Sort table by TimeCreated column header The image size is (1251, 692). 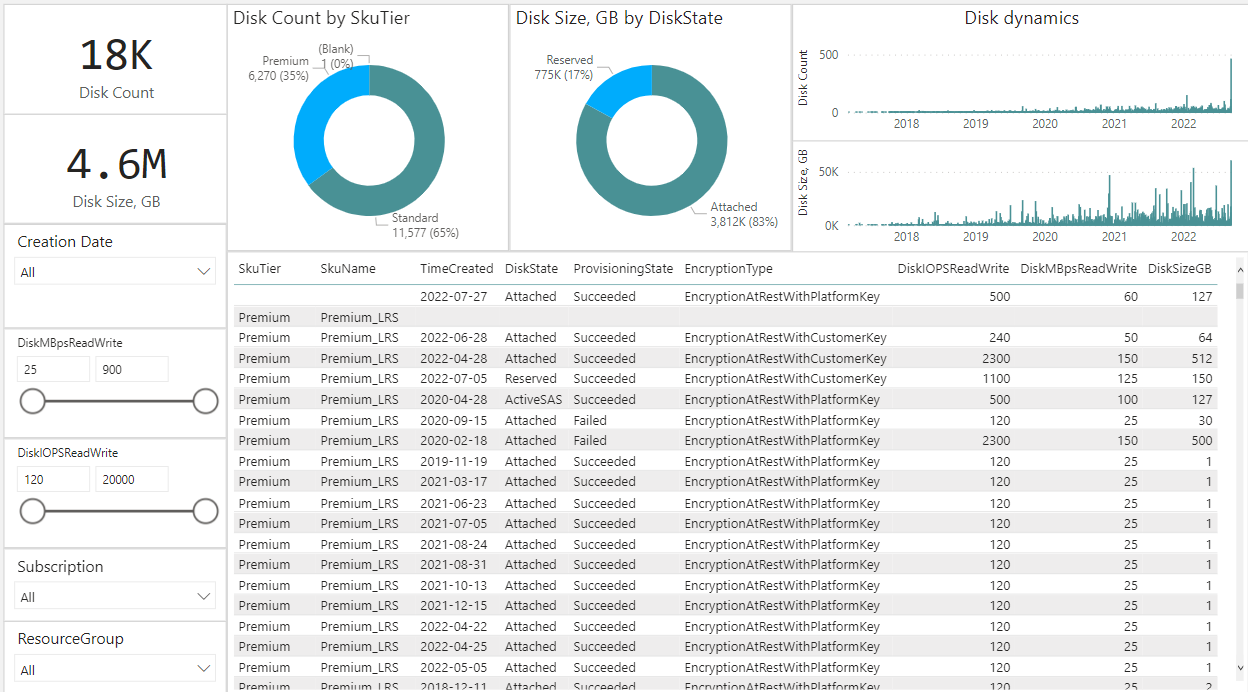coord(456,268)
